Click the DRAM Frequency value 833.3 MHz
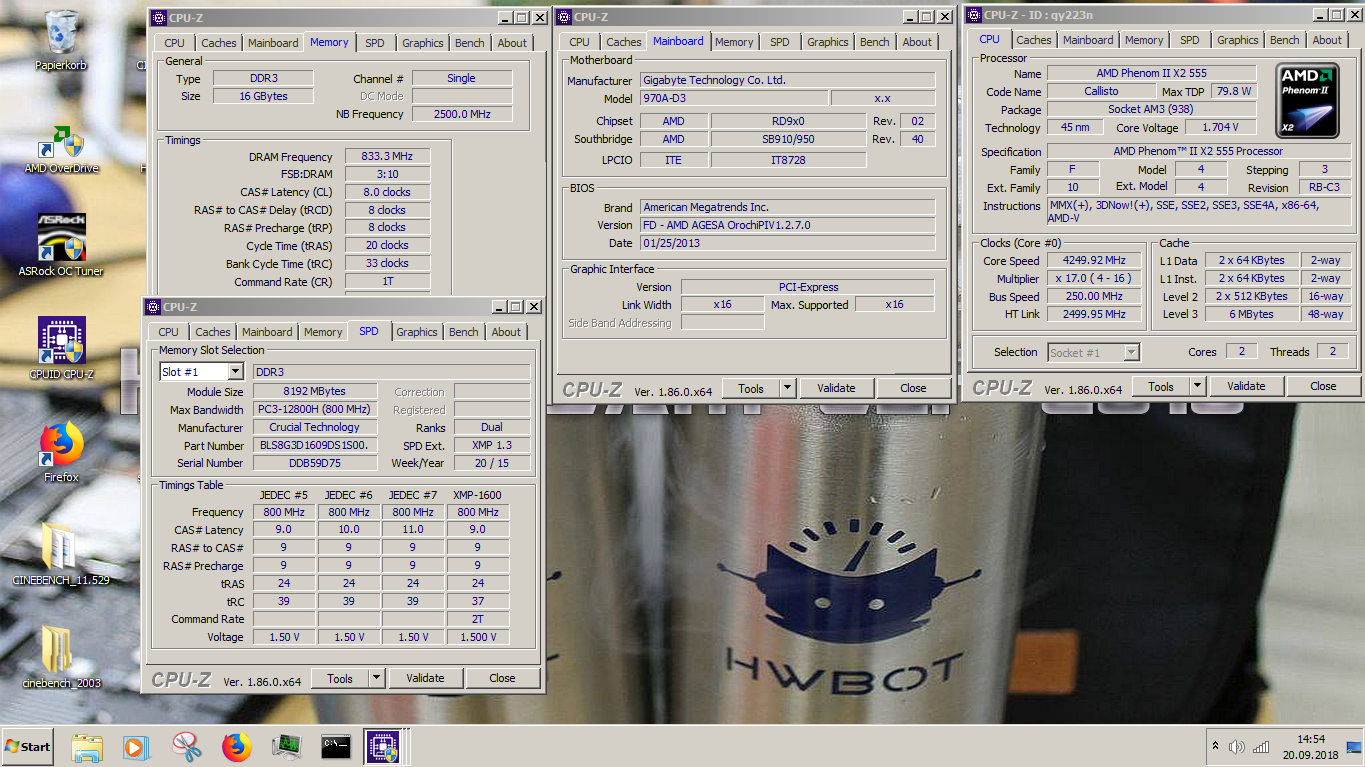1365x767 pixels. [x=388, y=157]
